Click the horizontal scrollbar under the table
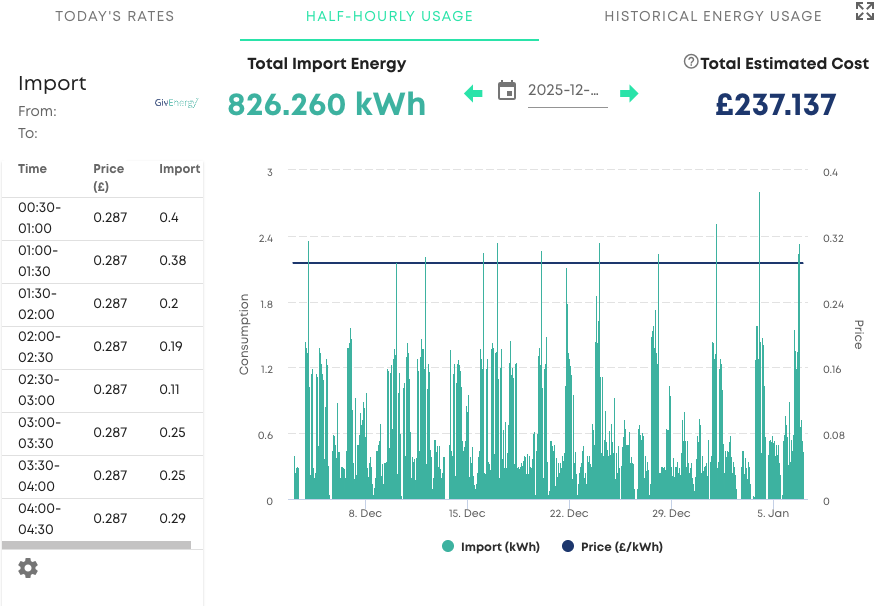 tap(97, 545)
